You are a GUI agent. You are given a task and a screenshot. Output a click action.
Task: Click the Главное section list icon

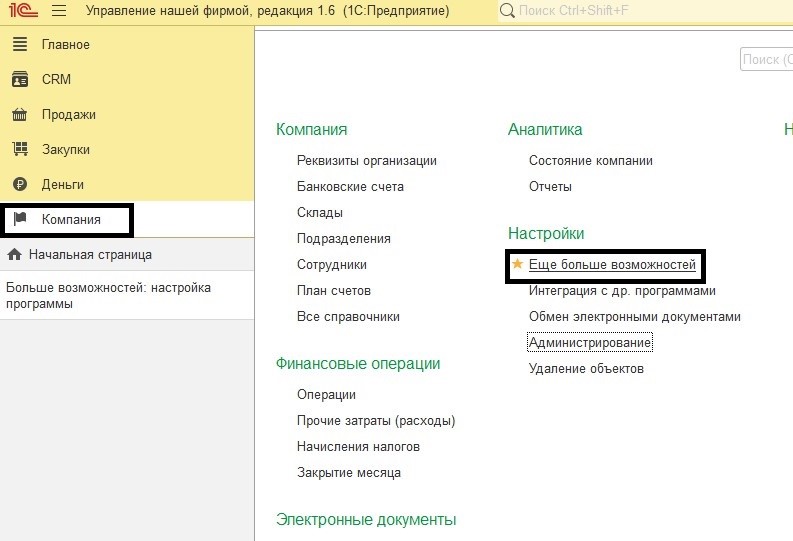[19, 45]
